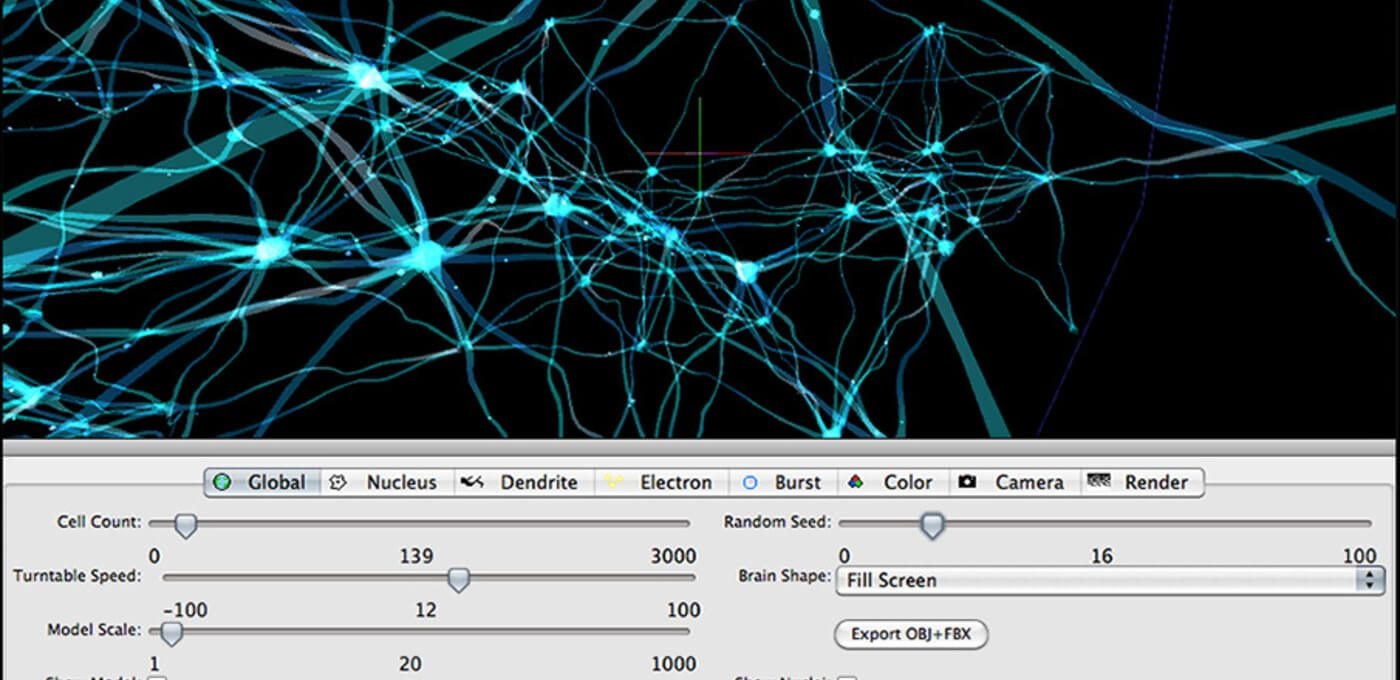Open settings via the Color icon
The width and height of the screenshot is (1400, 680).
(x=855, y=482)
